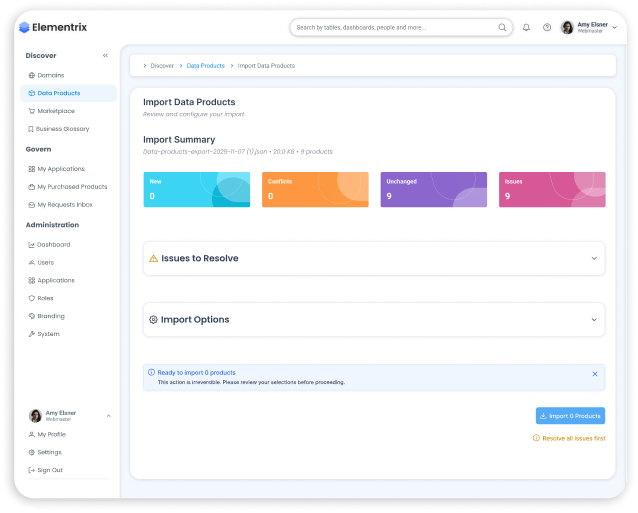
Task: Go to My Requests Inbox
Action: coord(64,205)
